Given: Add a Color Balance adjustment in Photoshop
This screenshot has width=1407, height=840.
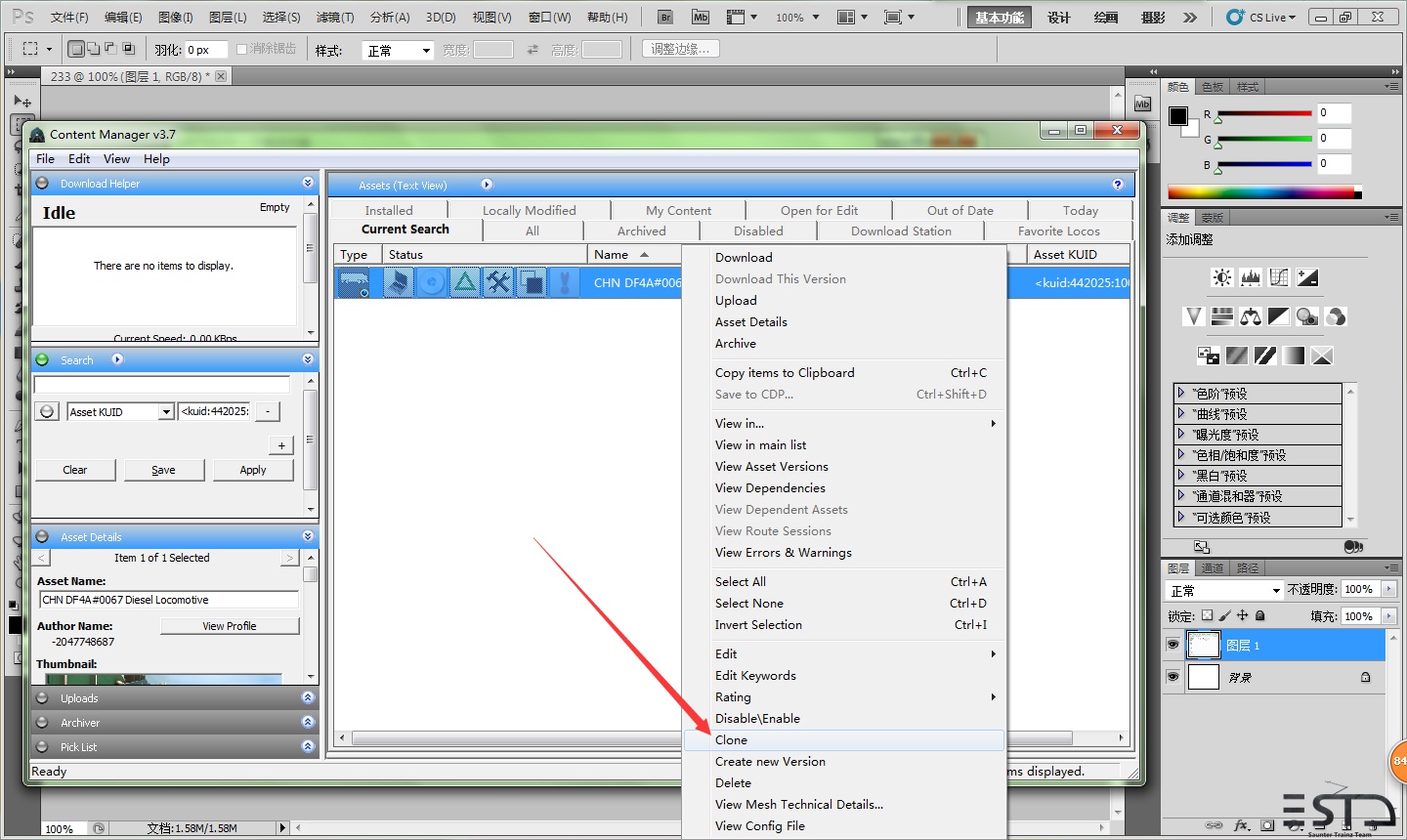Looking at the screenshot, I should click(1251, 316).
